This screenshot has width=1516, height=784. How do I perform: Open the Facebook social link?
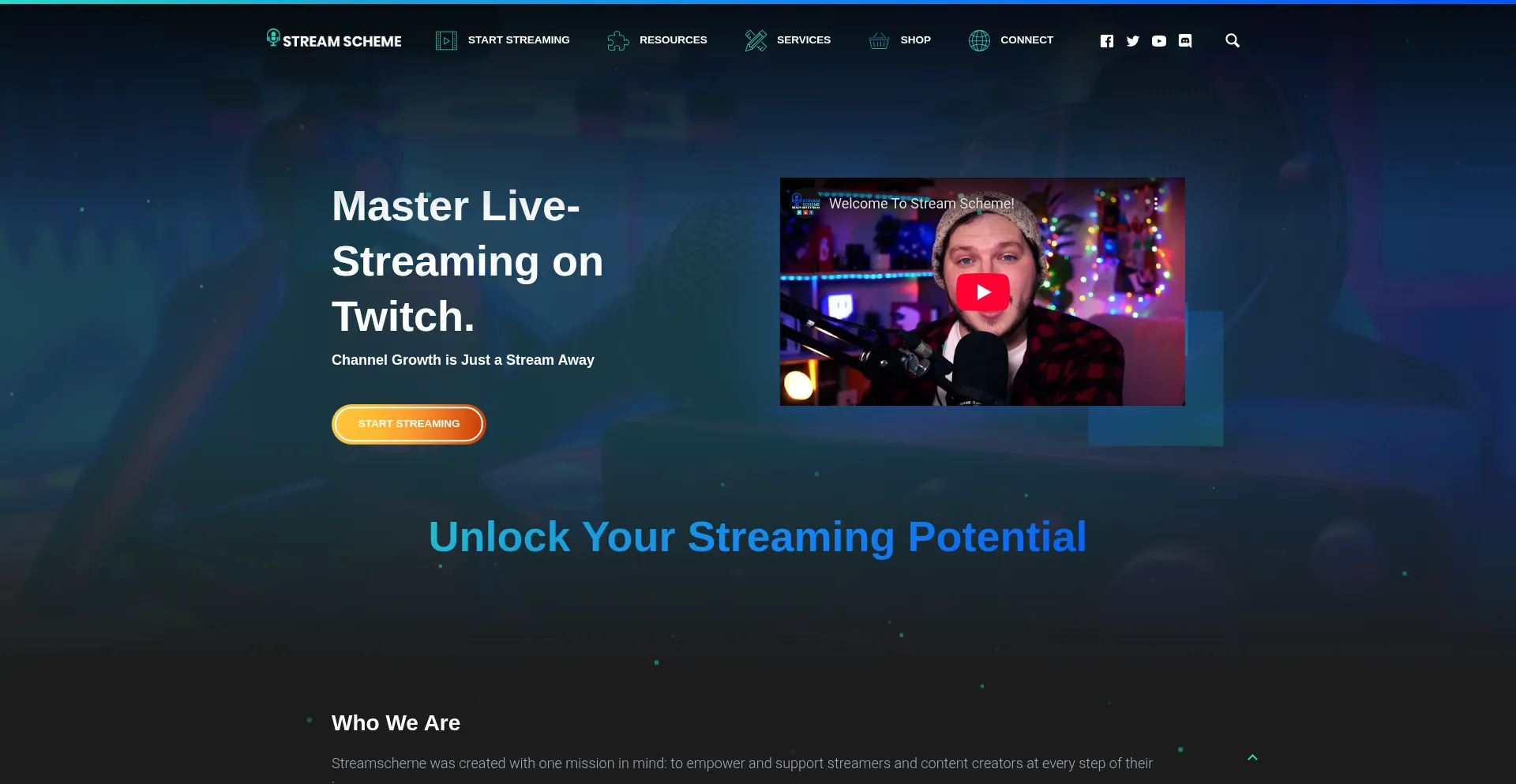point(1107,41)
